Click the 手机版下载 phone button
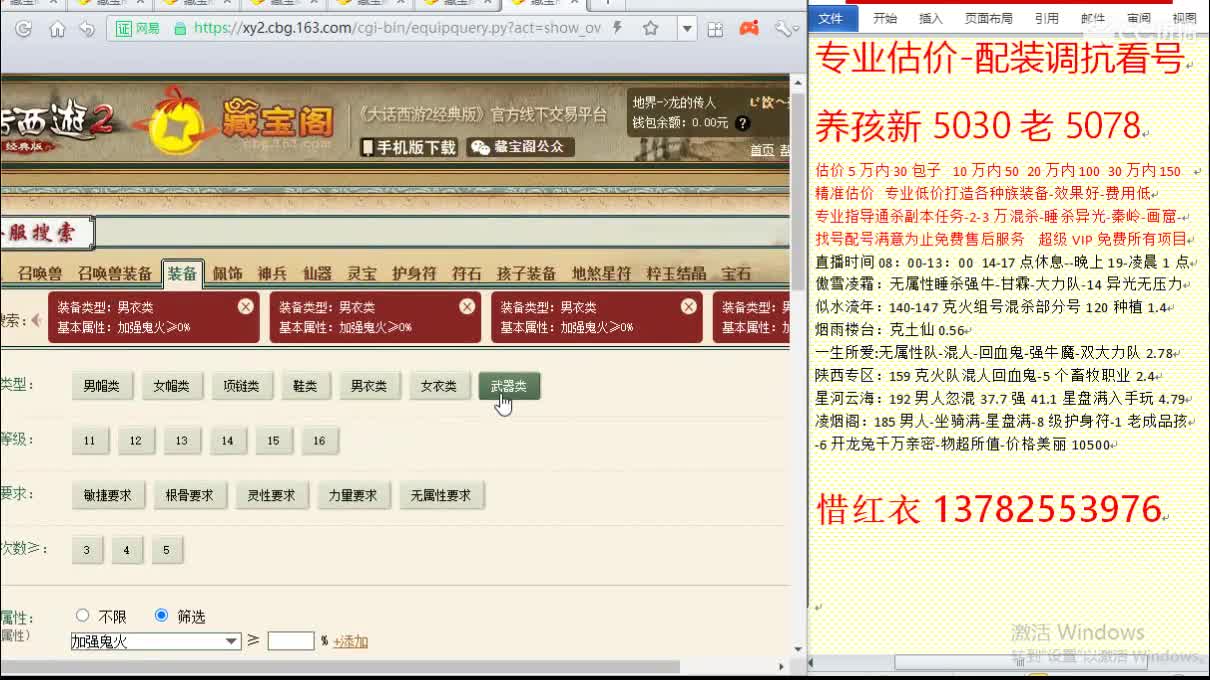Screen dimensions: 1210x680 [x=409, y=147]
